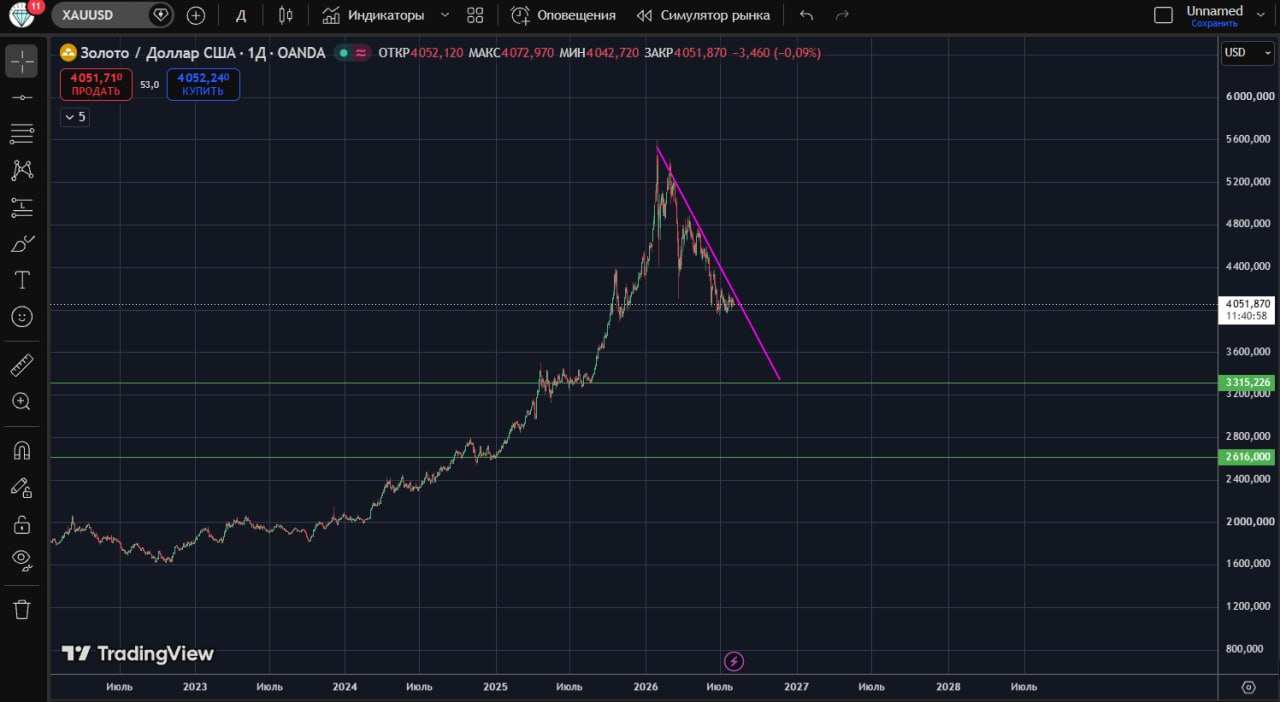Click the Сохранить save link

click(x=1214, y=23)
